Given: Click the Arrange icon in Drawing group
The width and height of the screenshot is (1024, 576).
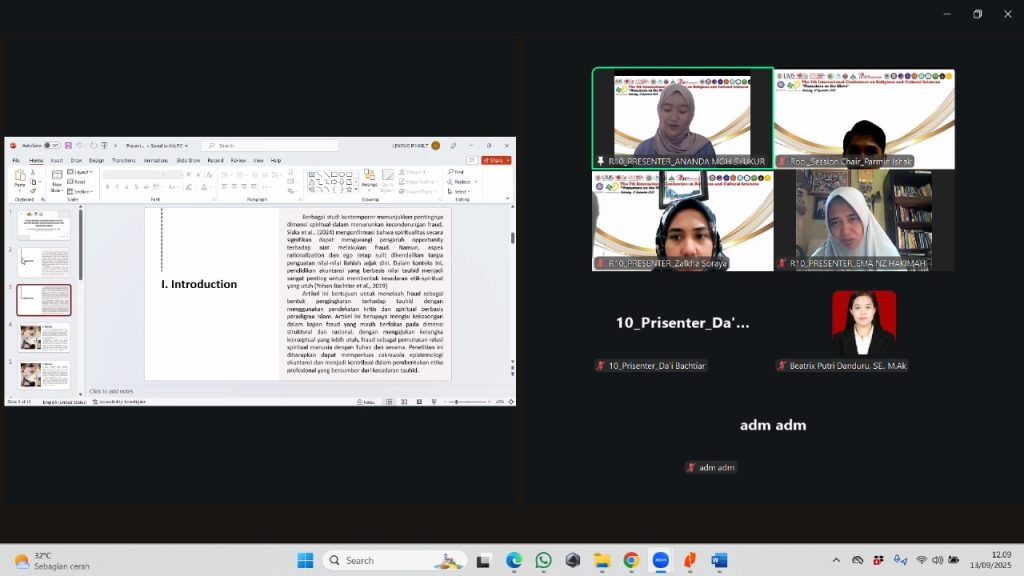Looking at the screenshot, I should 369,181.
